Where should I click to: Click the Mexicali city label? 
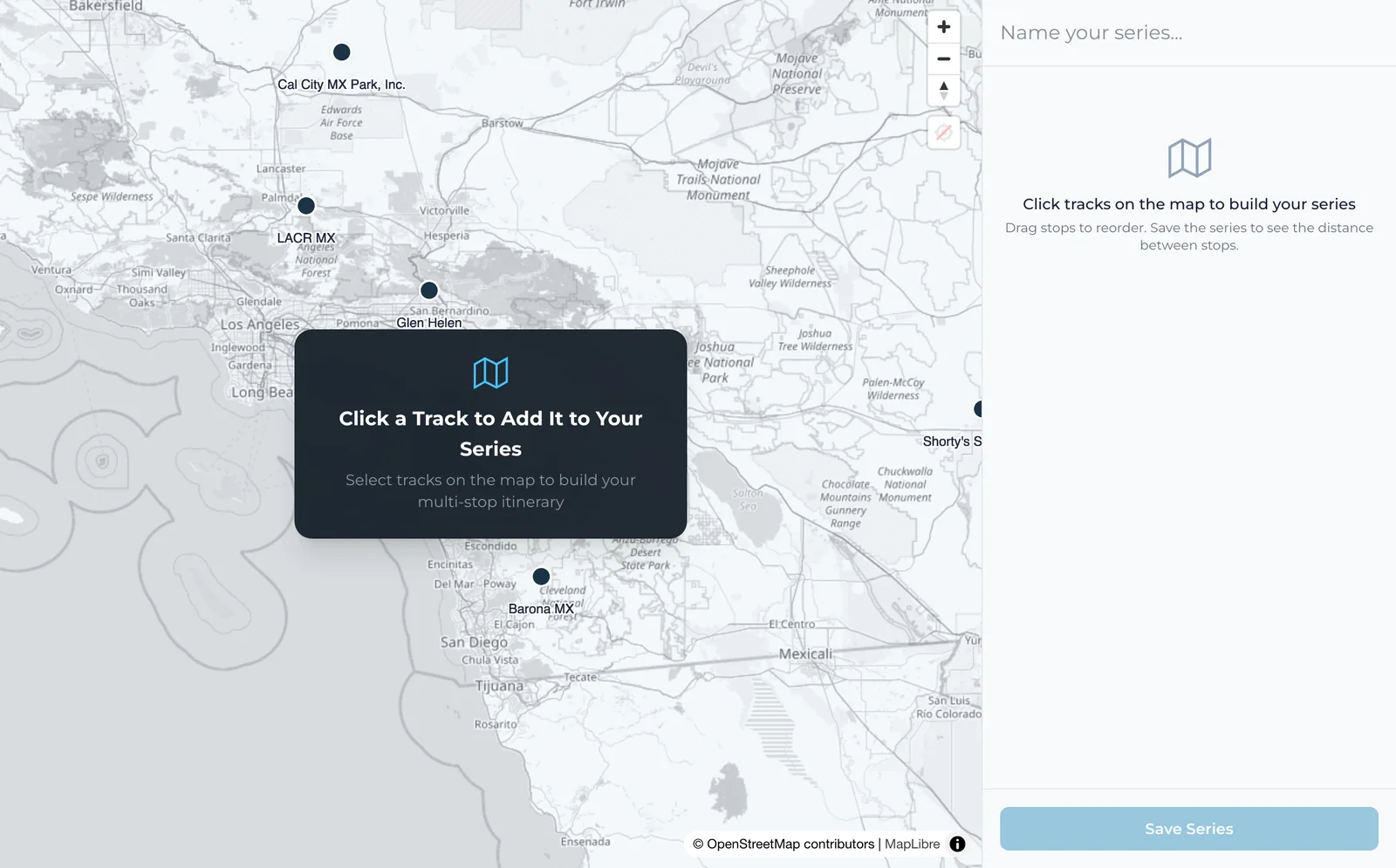pos(805,654)
